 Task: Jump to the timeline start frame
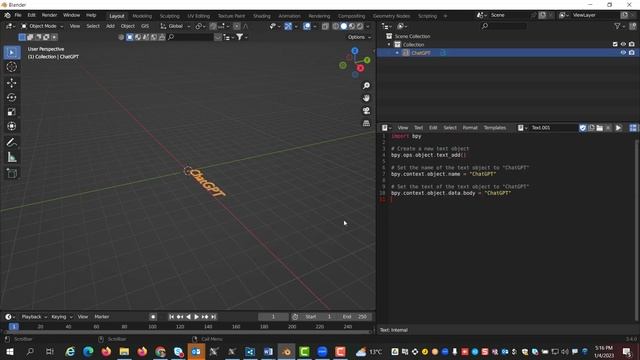171,317
